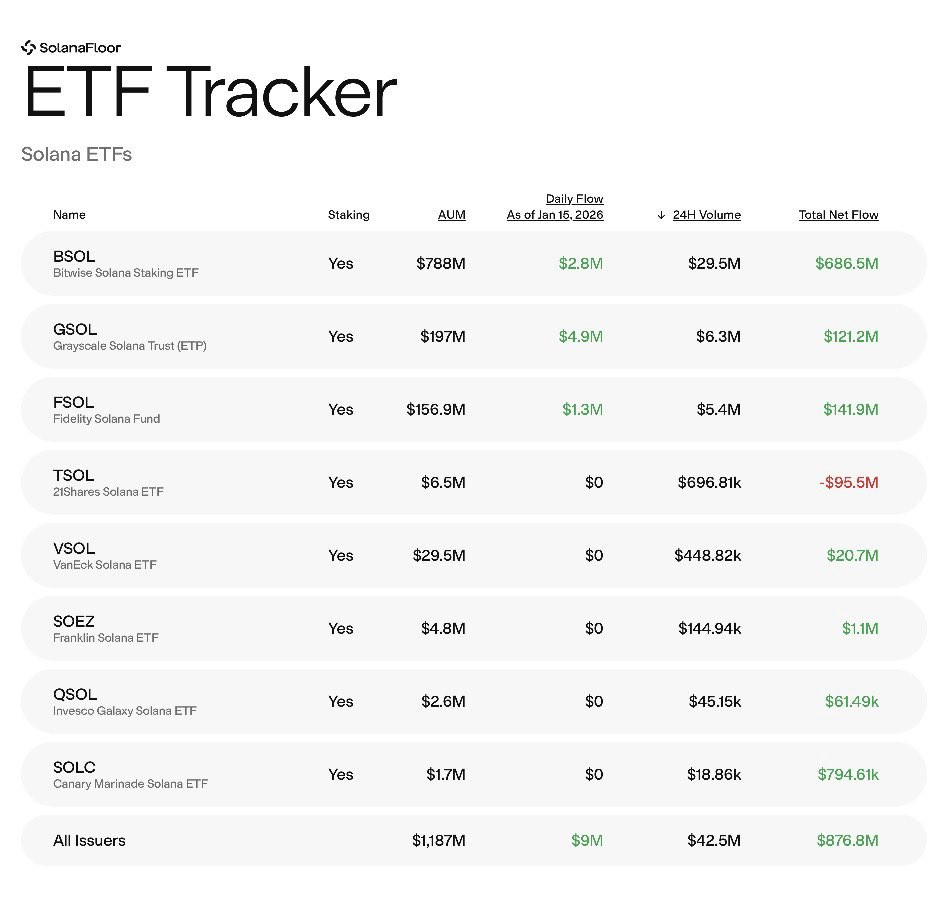This screenshot has height=899, width=947.
Task: Click the All Issuers summary row
Action: 474,840
